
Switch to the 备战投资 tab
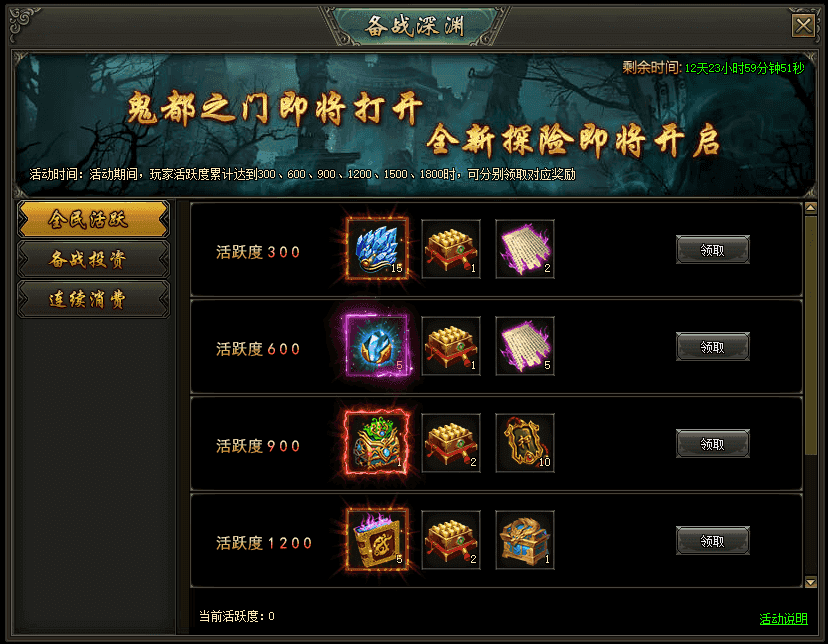pyautogui.click(x=93, y=259)
